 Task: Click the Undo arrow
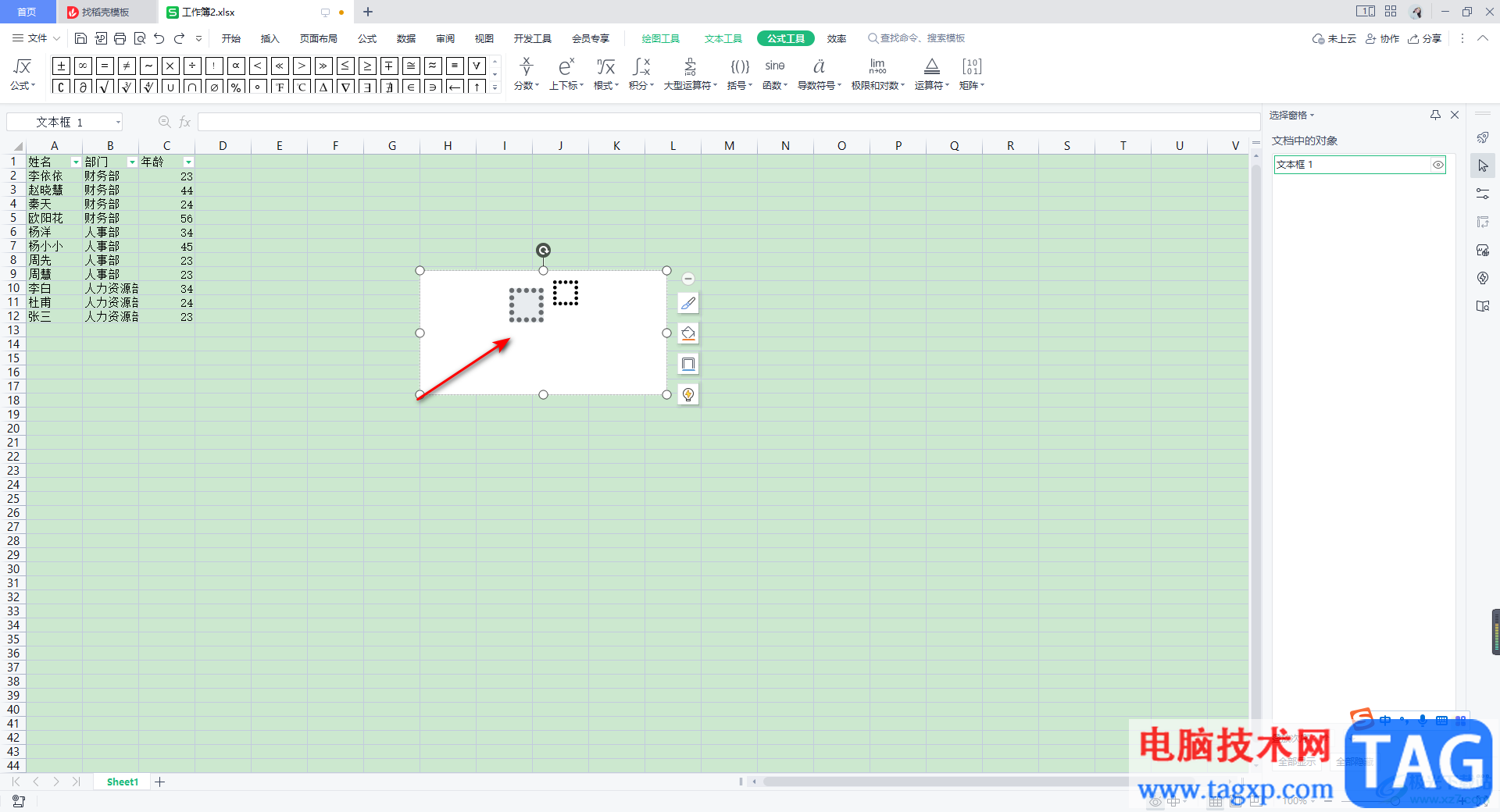159,38
